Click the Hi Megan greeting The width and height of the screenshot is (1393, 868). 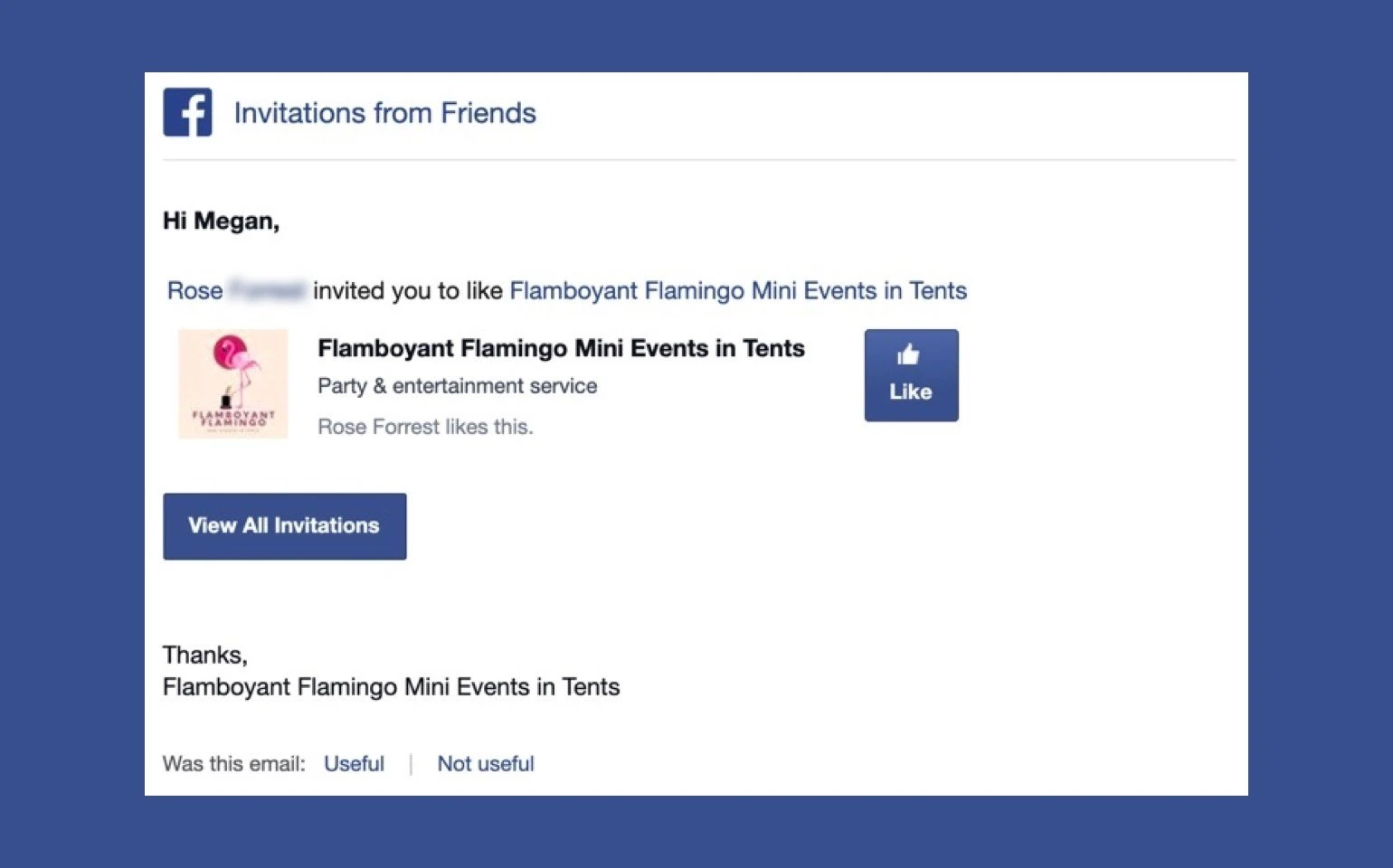[221, 222]
